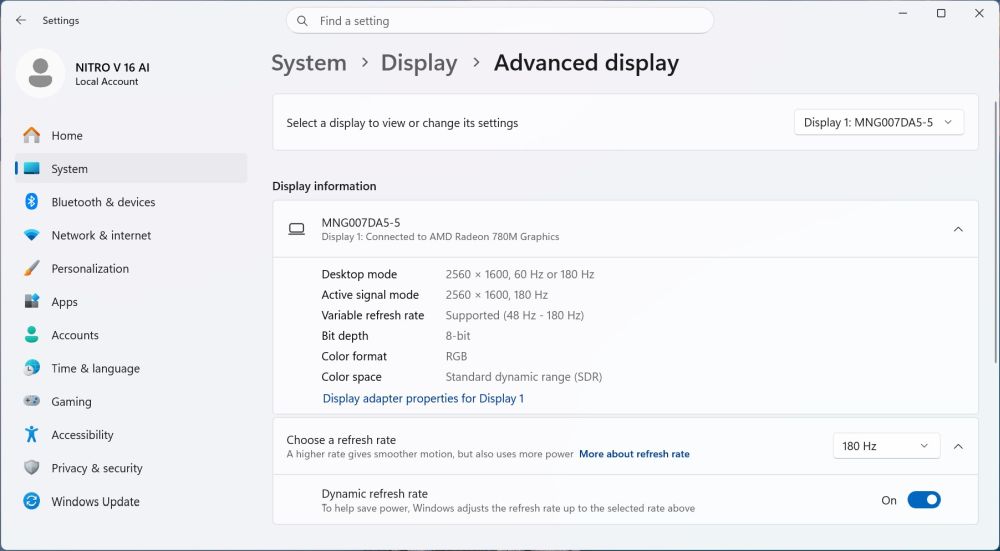Click the Accounts person icon
The width and height of the screenshot is (1000, 551).
pos(31,335)
